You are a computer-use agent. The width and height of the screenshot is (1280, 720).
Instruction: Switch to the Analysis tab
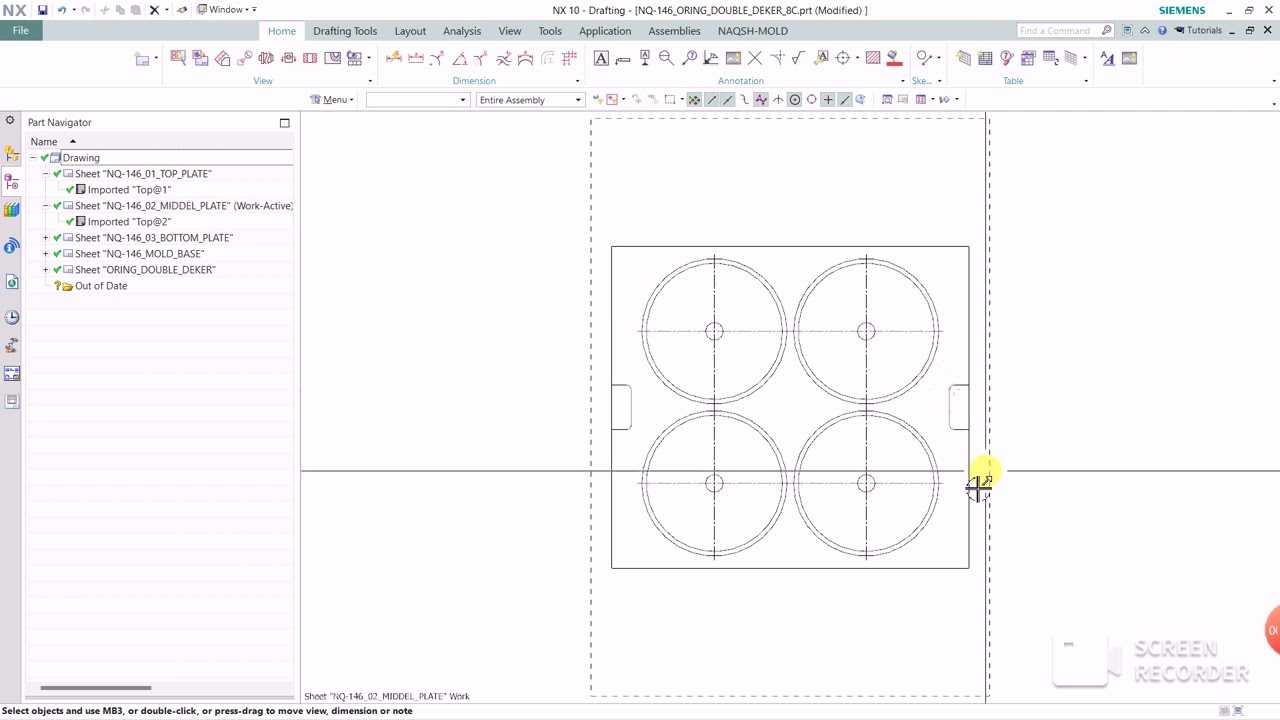pyautogui.click(x=462, y=31)
